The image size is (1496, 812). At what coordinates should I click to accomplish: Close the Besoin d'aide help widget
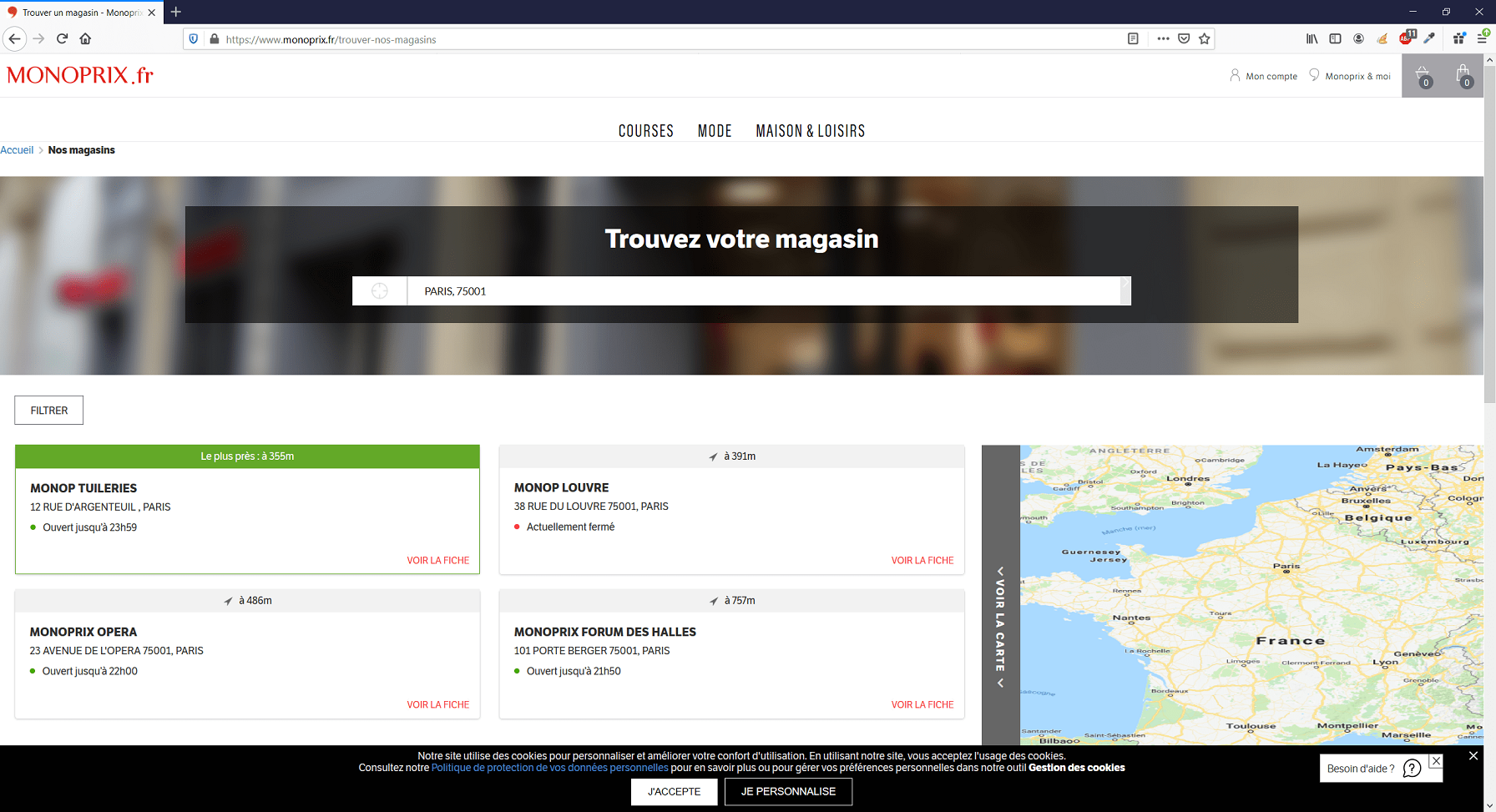coord(1435,761)
